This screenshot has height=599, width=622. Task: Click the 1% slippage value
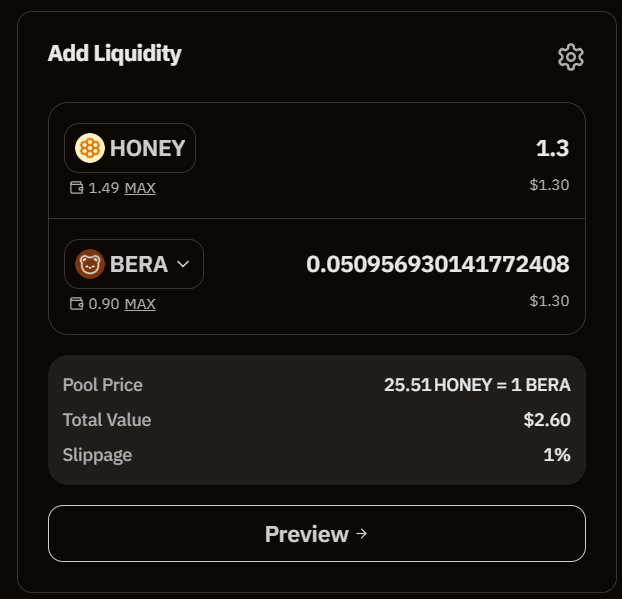click(556, 455)
